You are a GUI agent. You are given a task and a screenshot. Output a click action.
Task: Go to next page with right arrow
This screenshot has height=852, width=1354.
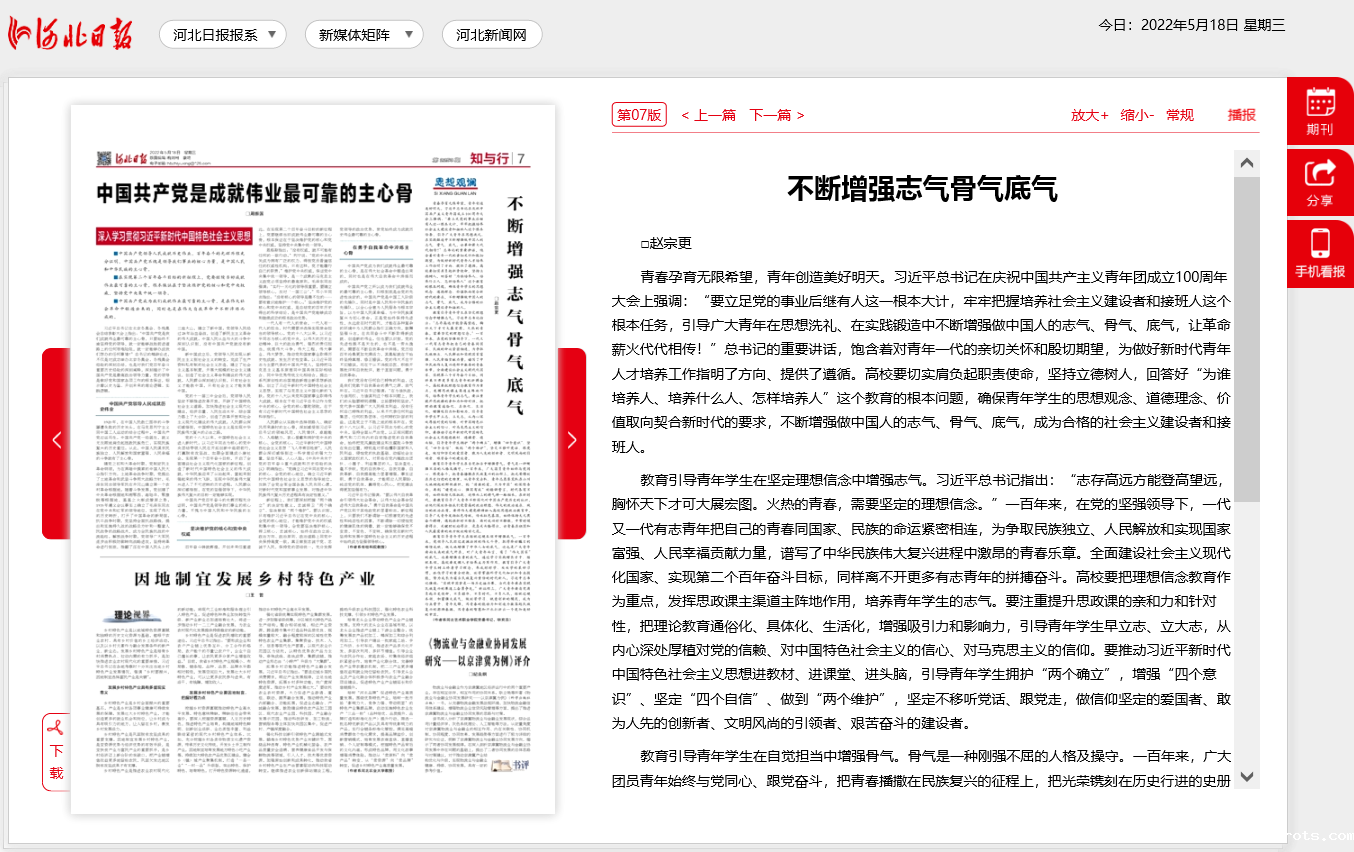[x=572, y=441]
